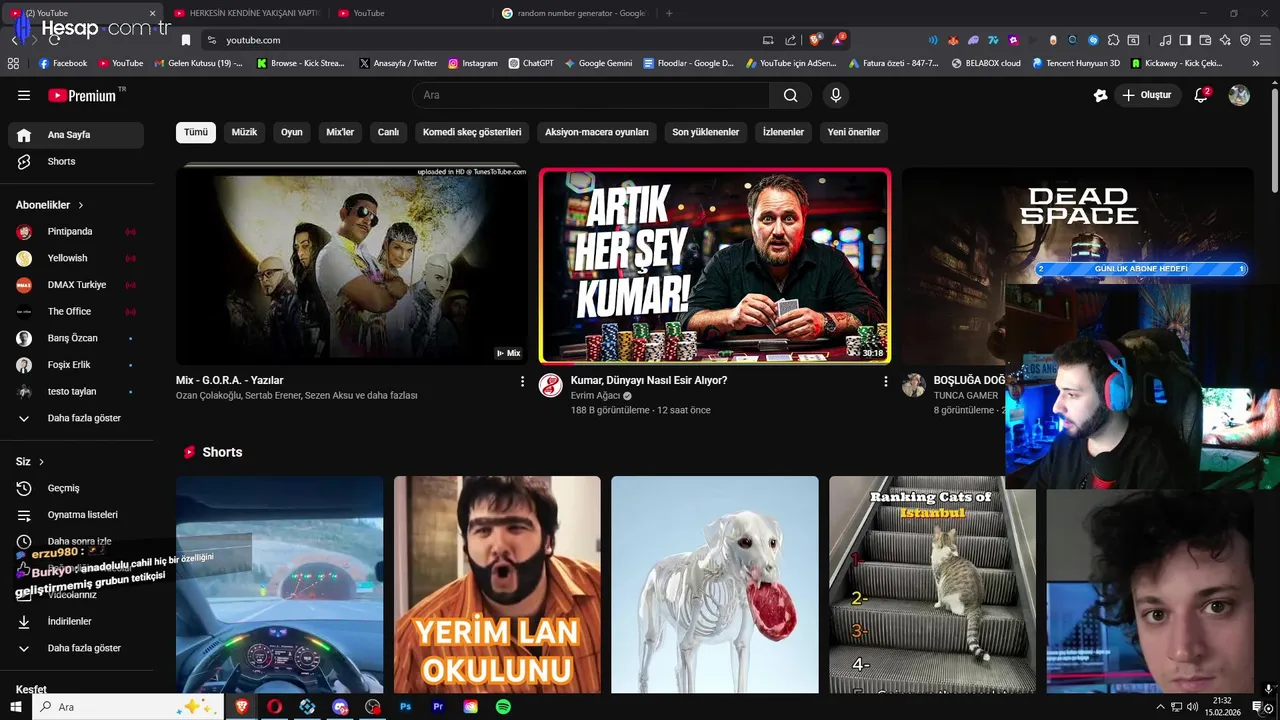Switch to the random number generator tab
The width and height of the screenshot is (1280, 720).
click(x=574, y=13)
